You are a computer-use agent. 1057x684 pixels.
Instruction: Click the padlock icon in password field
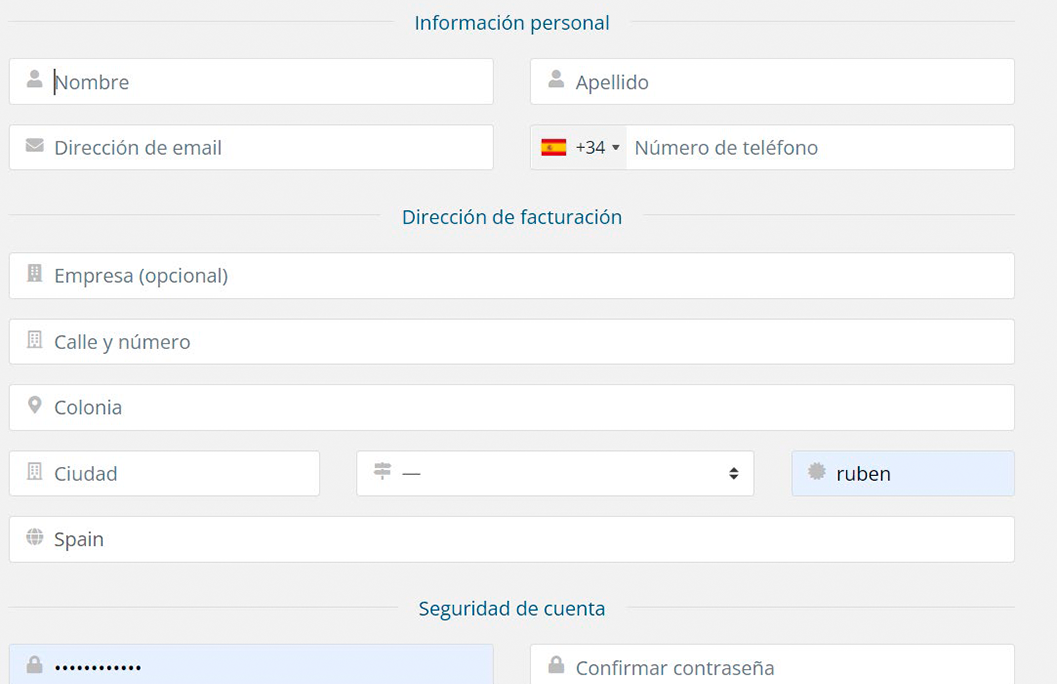(x=35, y=665)
